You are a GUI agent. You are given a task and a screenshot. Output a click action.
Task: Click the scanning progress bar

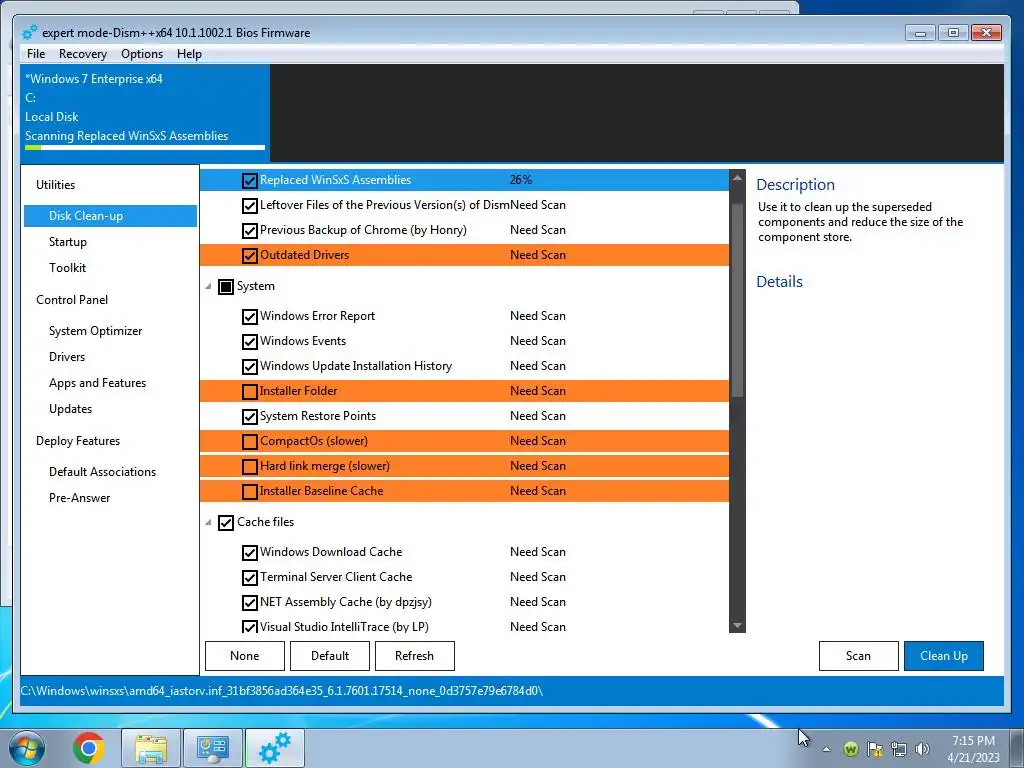(x=145, y=148)
